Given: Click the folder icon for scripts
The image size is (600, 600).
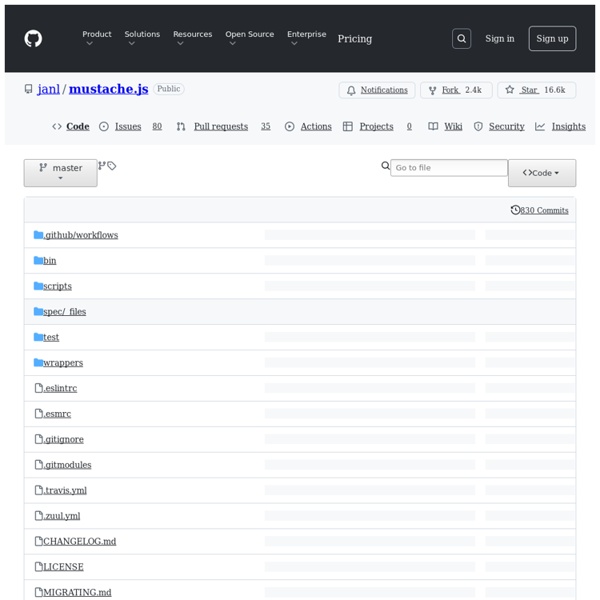Looking at the screenshot, I should (38, 286).
